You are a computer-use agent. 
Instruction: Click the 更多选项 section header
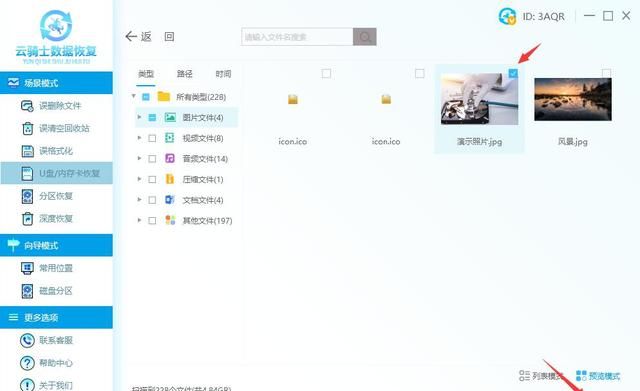(56, 317)
